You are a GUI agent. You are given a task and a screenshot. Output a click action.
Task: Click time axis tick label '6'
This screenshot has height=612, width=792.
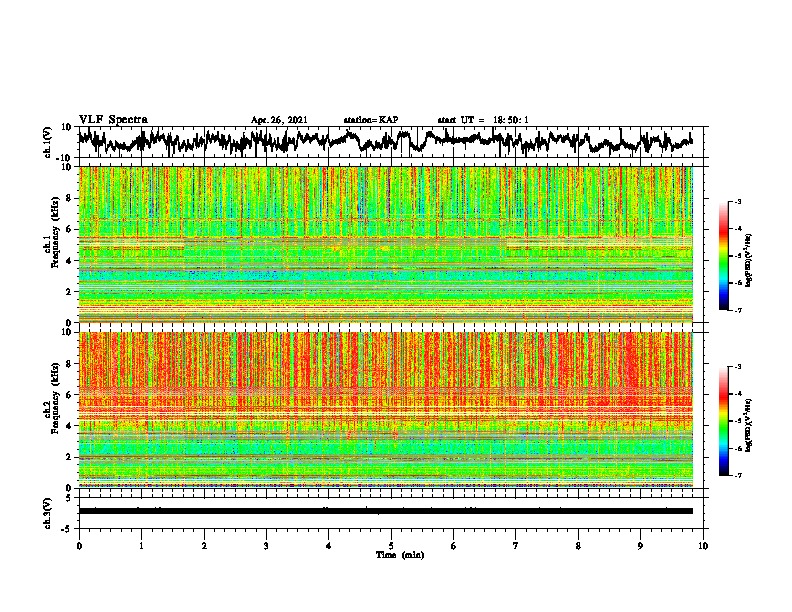453,546
